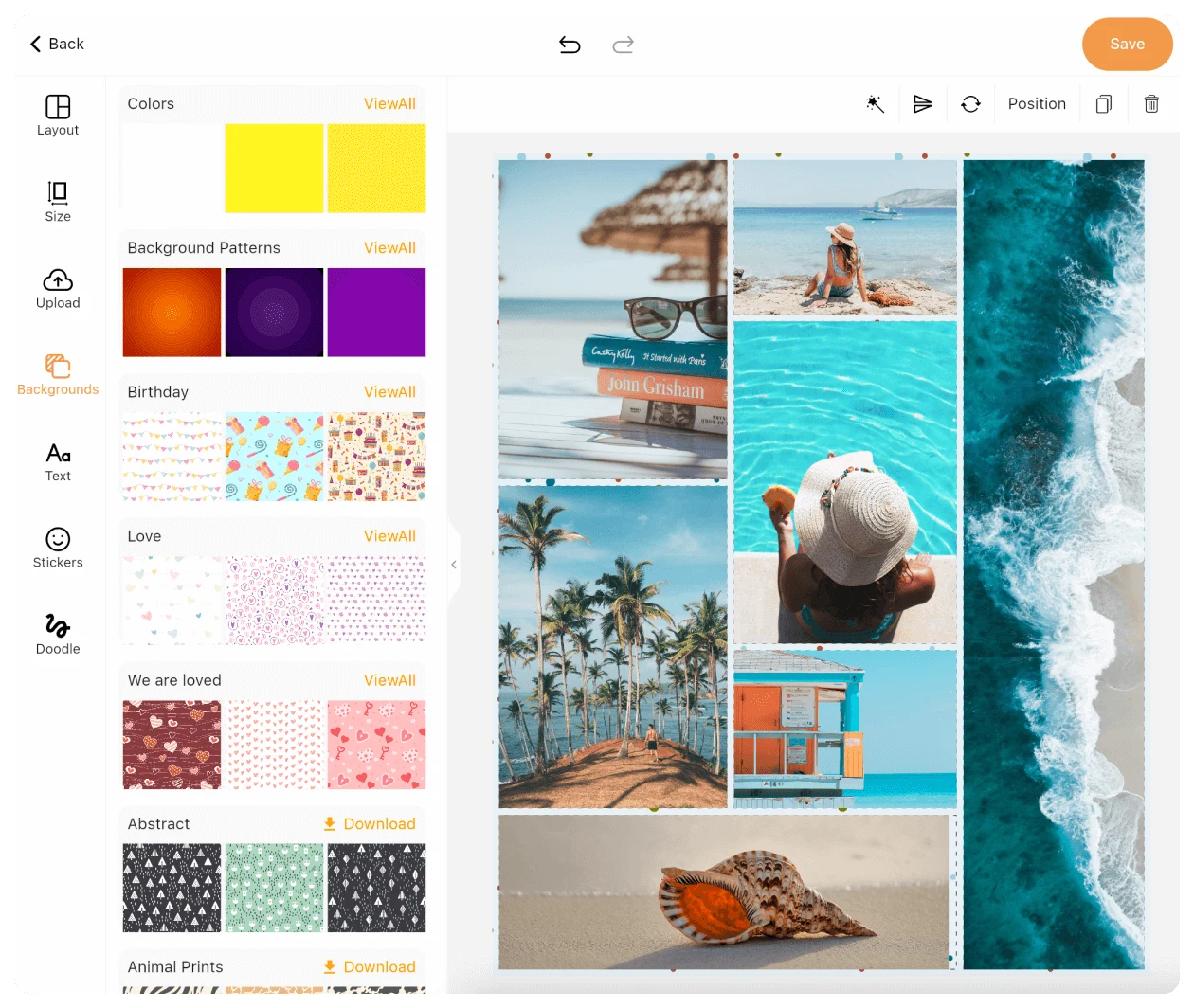The height and width of the screenshot is (1008, 1194).
Task: Open the Doodle tool
Action: click(58, 635)
